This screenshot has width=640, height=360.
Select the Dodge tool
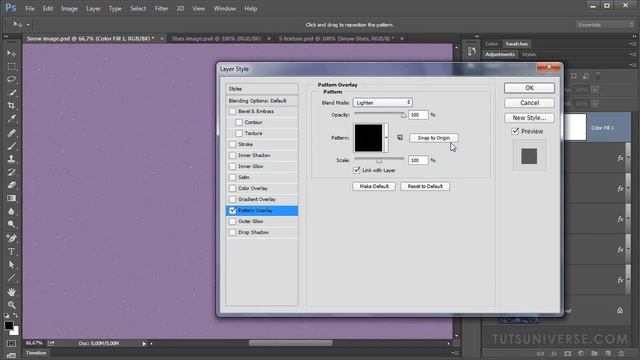click(11, 224)
